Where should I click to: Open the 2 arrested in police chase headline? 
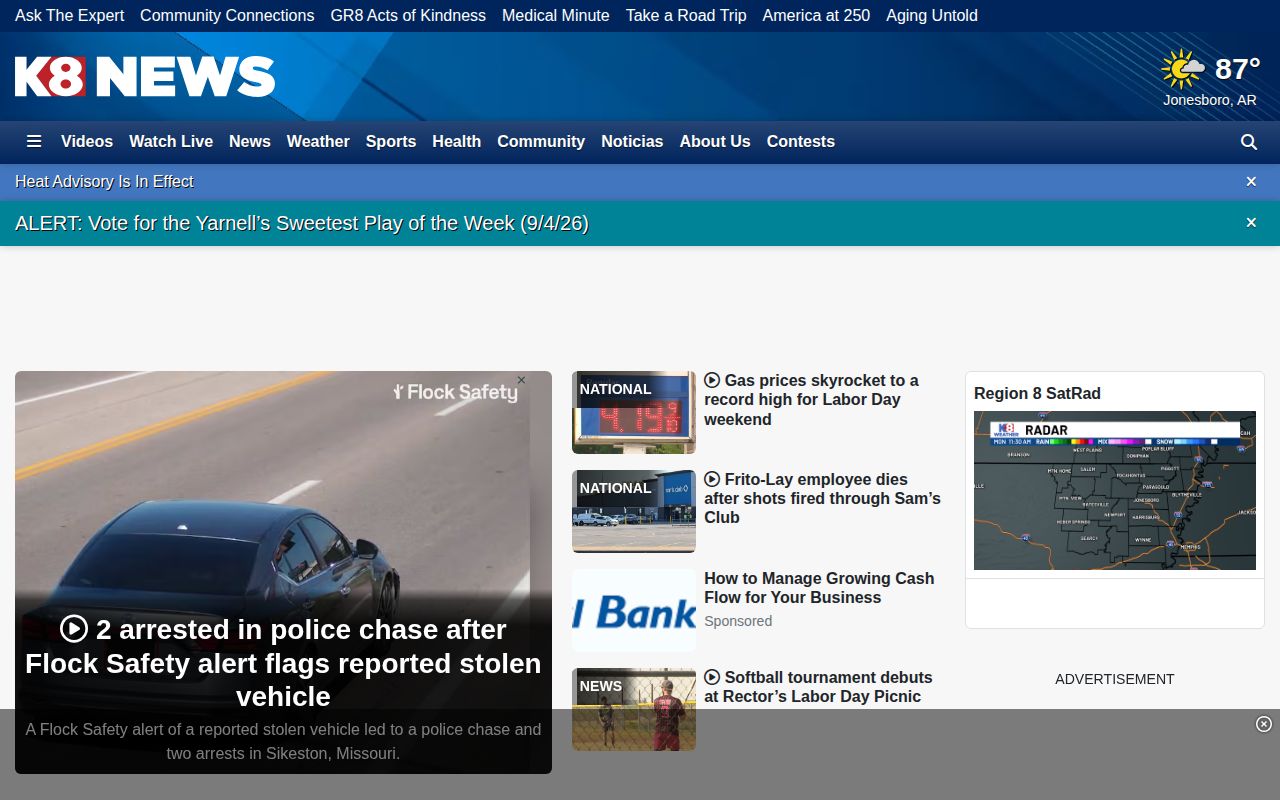283,662
